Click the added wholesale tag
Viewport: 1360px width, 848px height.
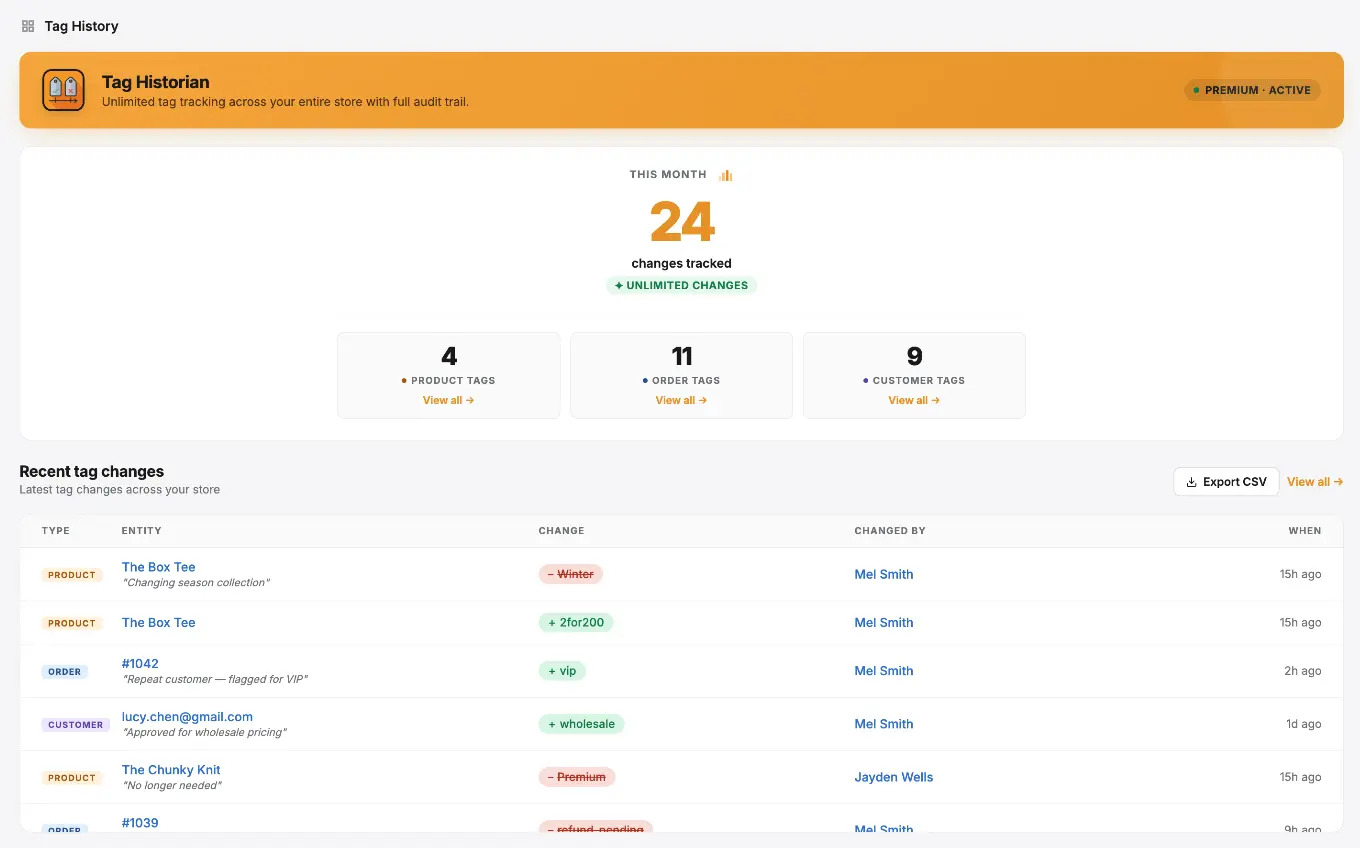581,724
